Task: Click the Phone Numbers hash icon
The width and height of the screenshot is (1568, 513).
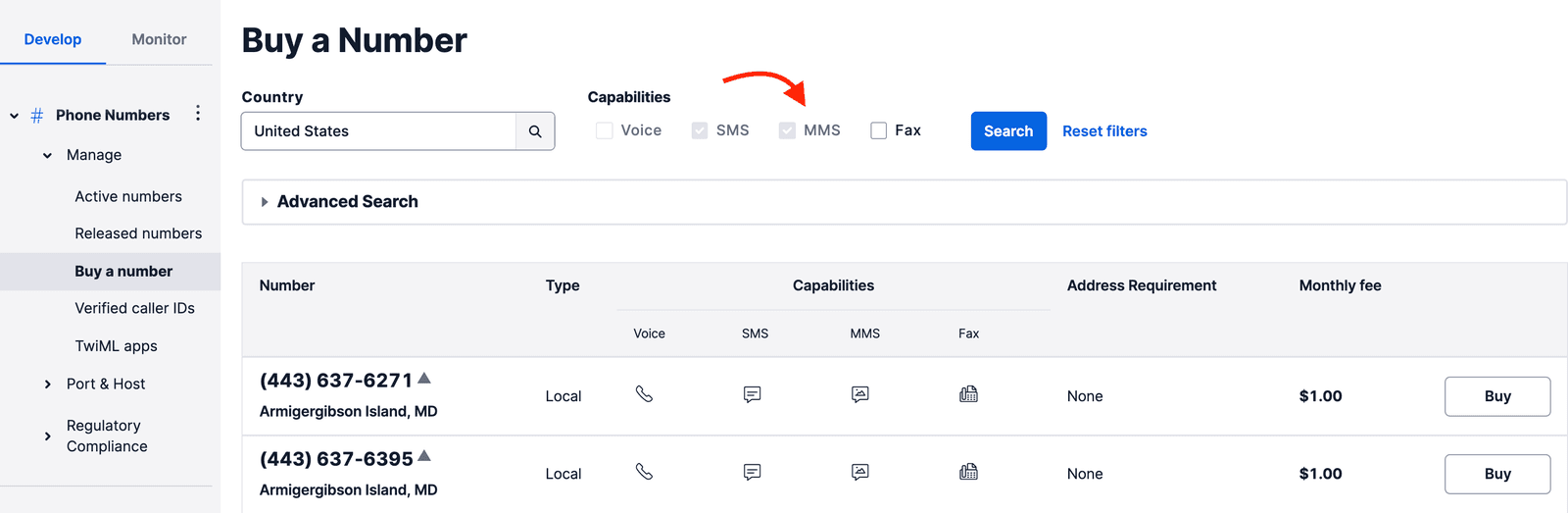Action: click(37, 116)
